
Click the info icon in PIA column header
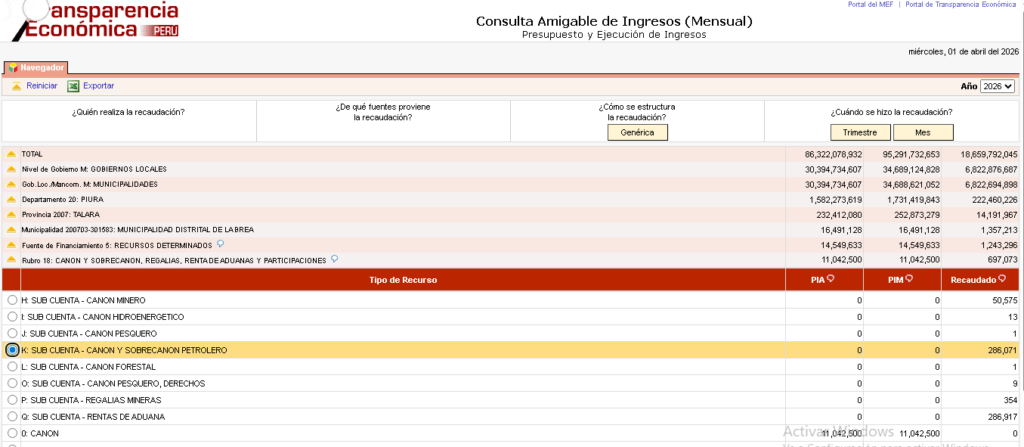point(830,278)
